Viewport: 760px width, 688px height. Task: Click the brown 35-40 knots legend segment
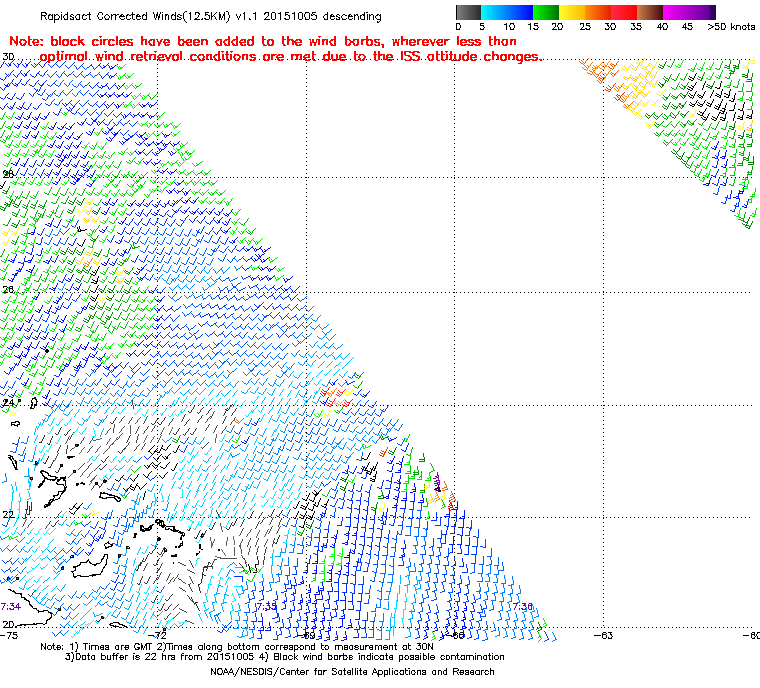(649, 12)
